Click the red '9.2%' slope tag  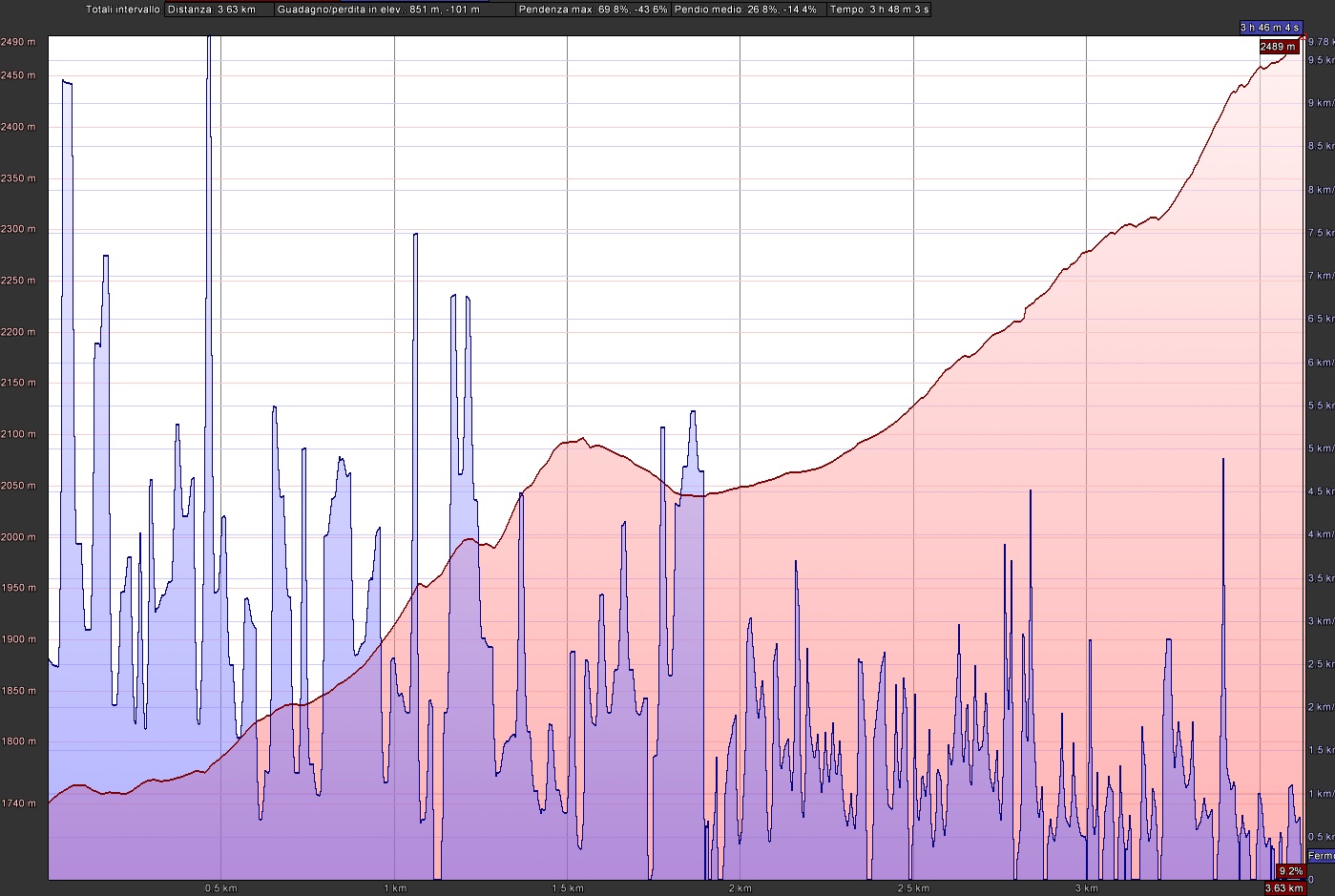(x=1290, y=871)
